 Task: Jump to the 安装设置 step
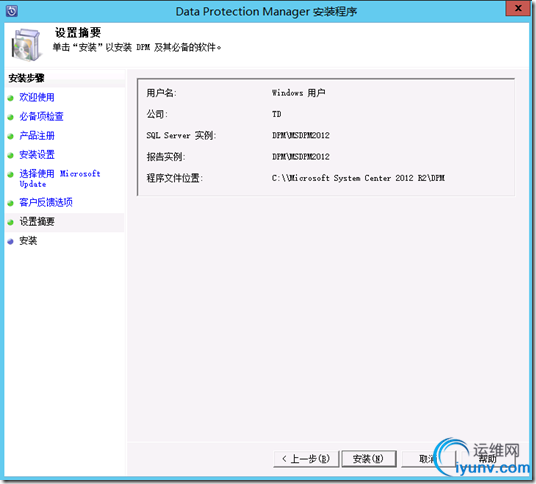[37, 155]
